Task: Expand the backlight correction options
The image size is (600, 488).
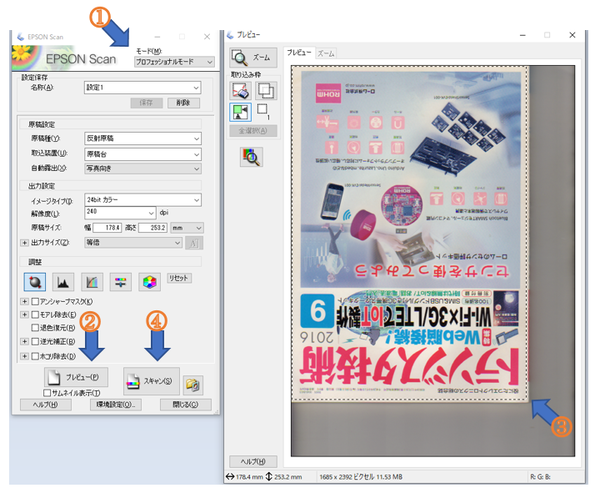Action: pos(24,341)
